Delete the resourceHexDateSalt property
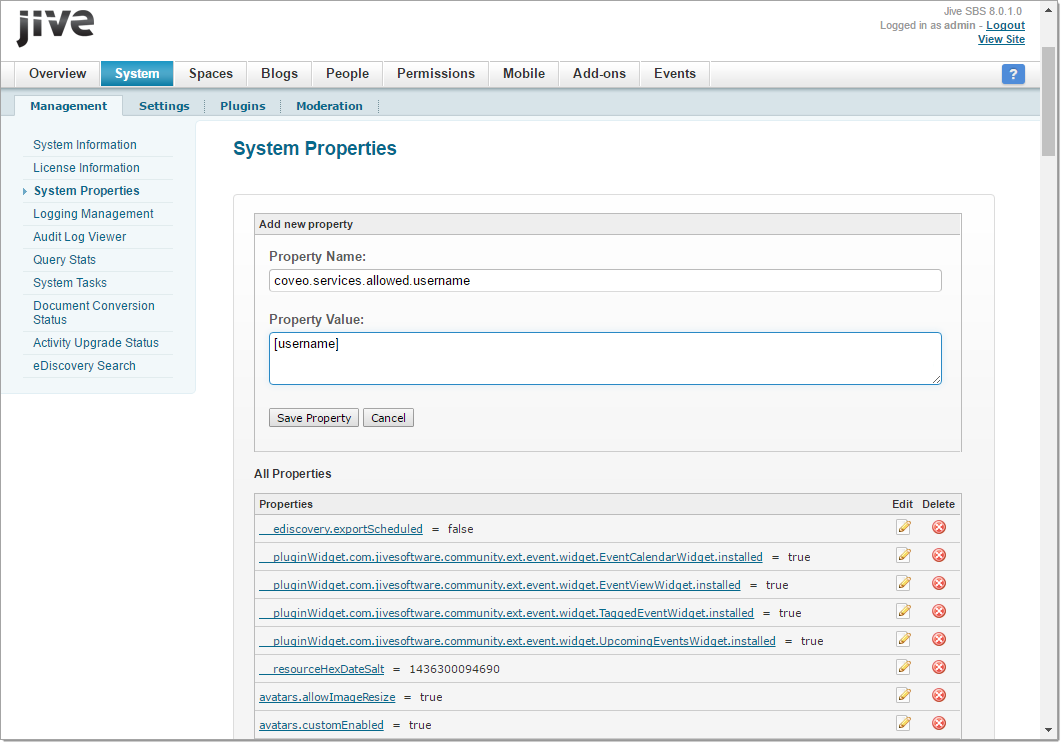This screenshot has width=1063, height=745. coord(937,666)
